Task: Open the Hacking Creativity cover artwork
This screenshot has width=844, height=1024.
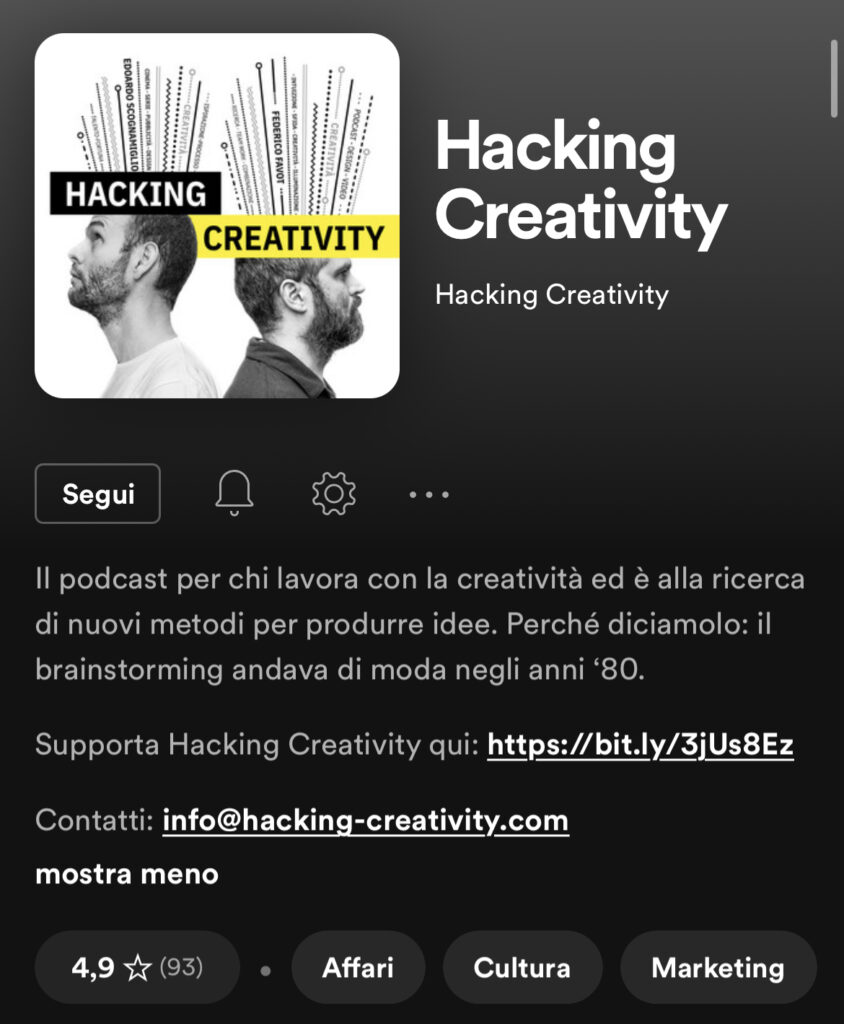Action: (217, 216)
